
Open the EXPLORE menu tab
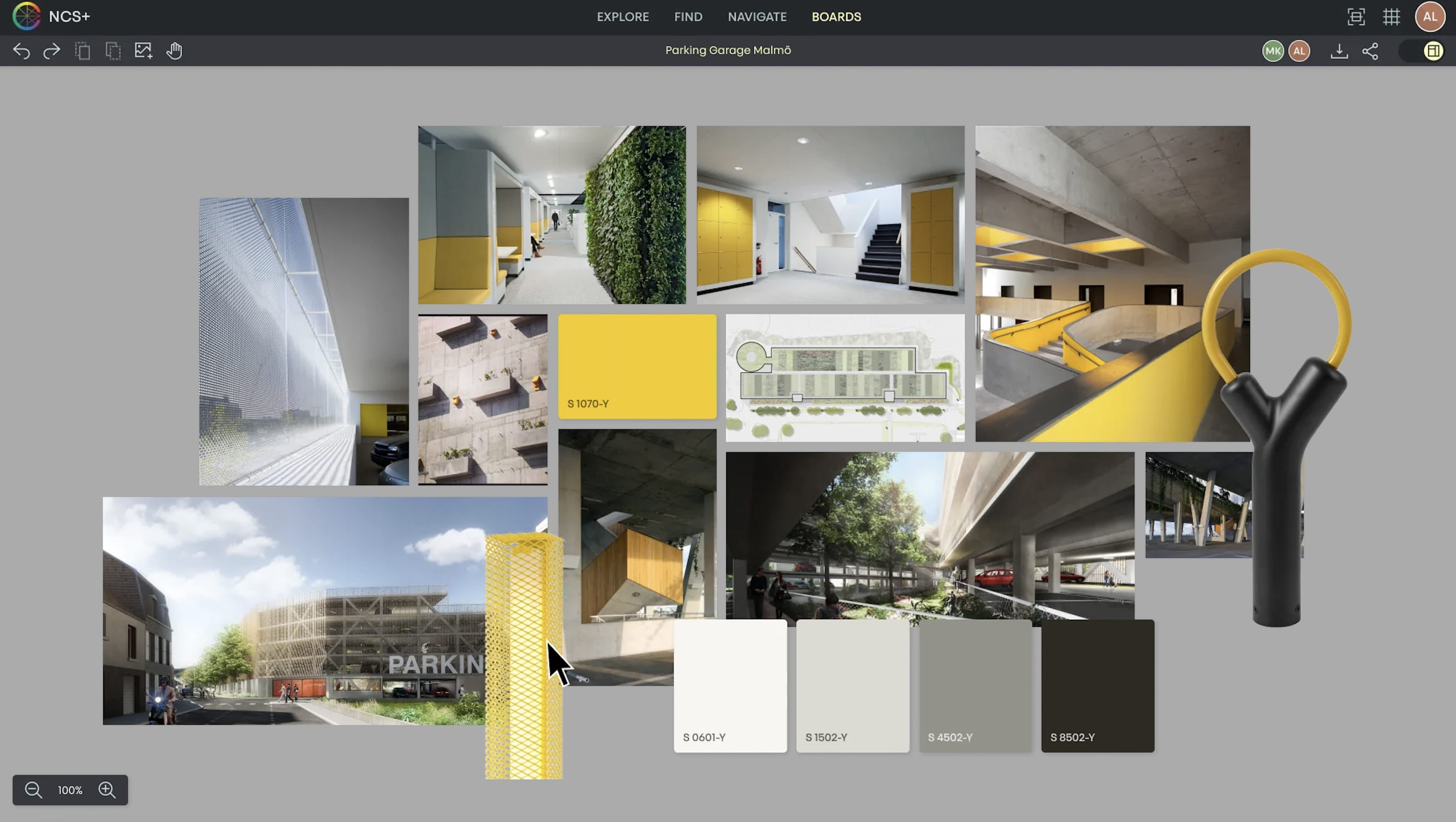click(623, 17)
